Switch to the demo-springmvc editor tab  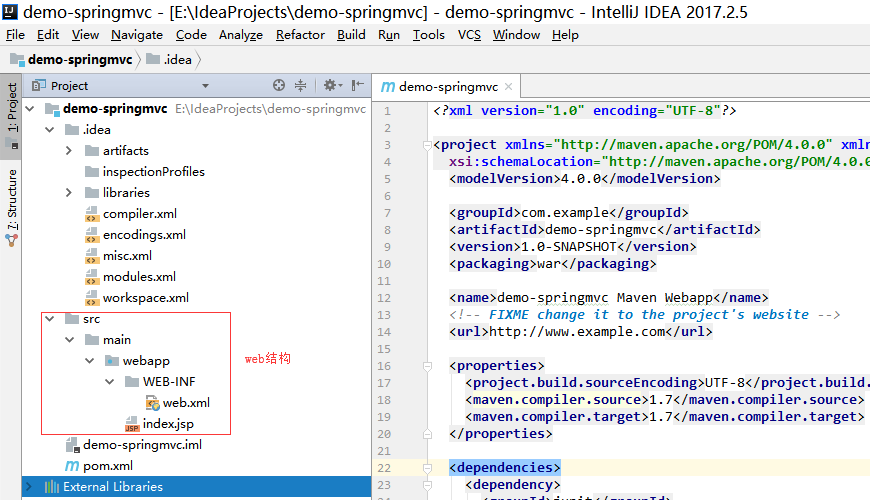pyautogui.click(x=447, y=87)
